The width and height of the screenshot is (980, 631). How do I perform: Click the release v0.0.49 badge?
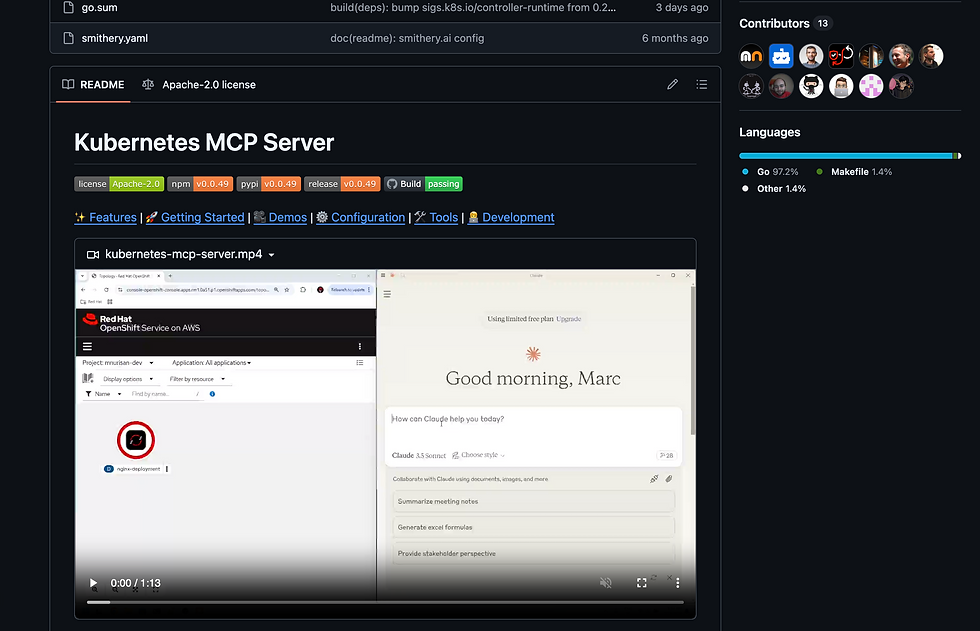point(342,184)
